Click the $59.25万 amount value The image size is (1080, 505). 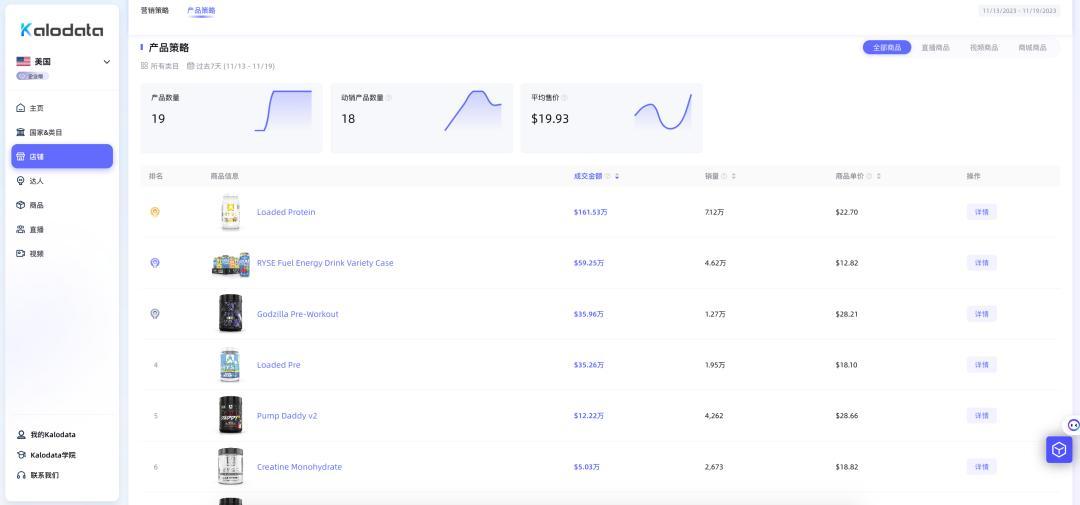coord(589,263)
